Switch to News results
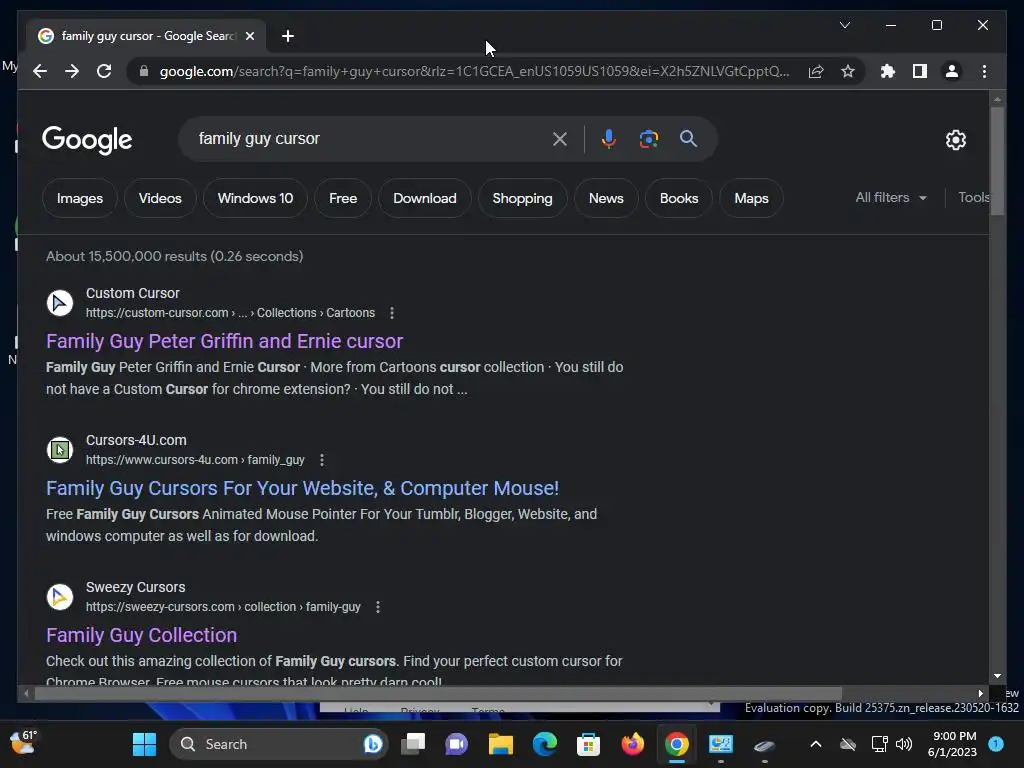 tap(606, 198)
